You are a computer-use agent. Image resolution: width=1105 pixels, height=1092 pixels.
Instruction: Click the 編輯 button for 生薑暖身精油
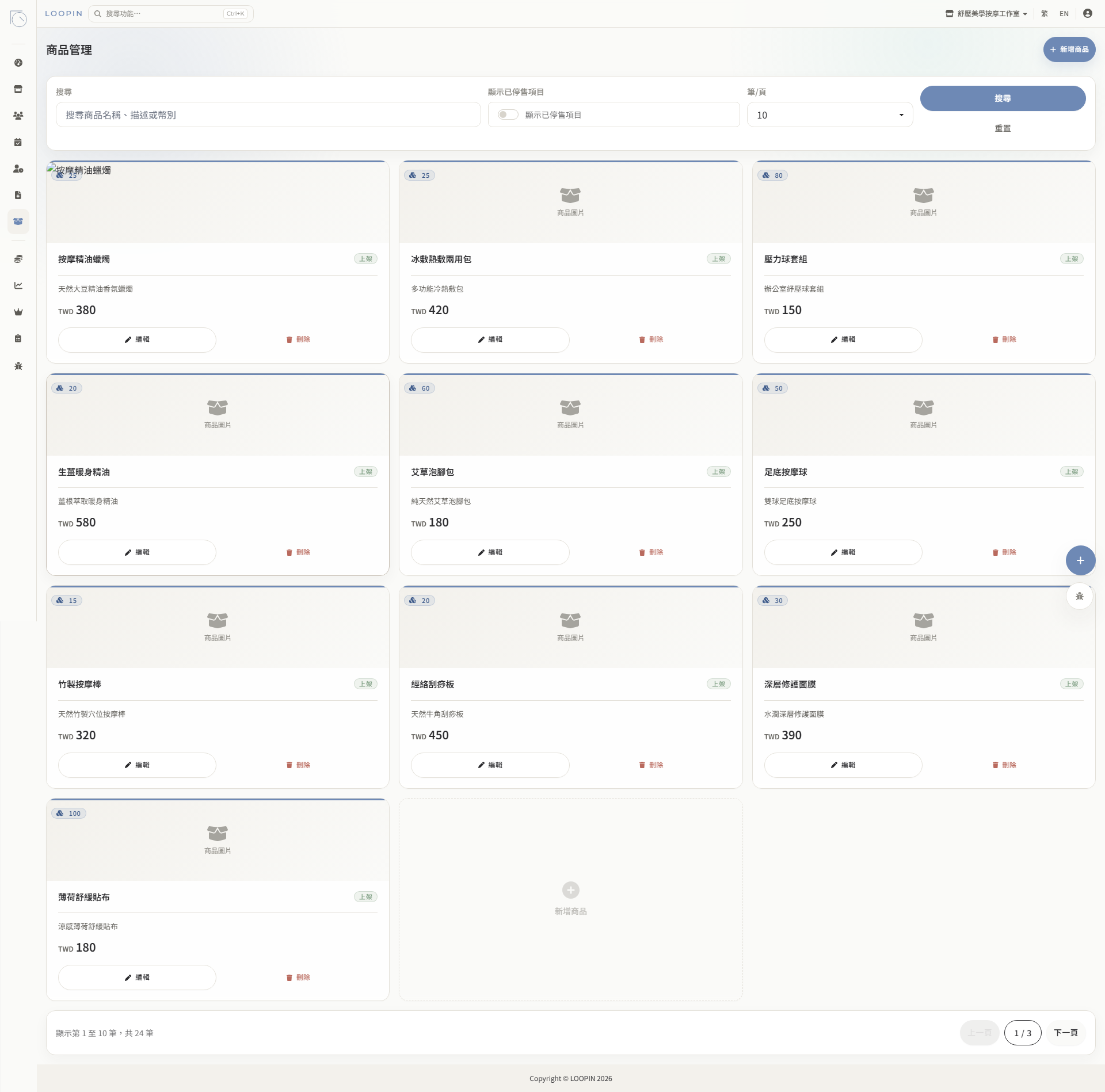(137, 552)
